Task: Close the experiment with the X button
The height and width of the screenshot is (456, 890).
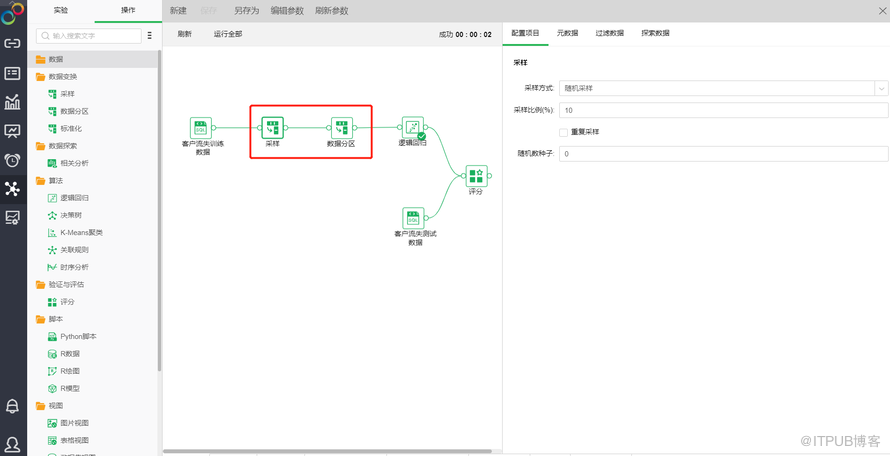Action: point(882,10)
